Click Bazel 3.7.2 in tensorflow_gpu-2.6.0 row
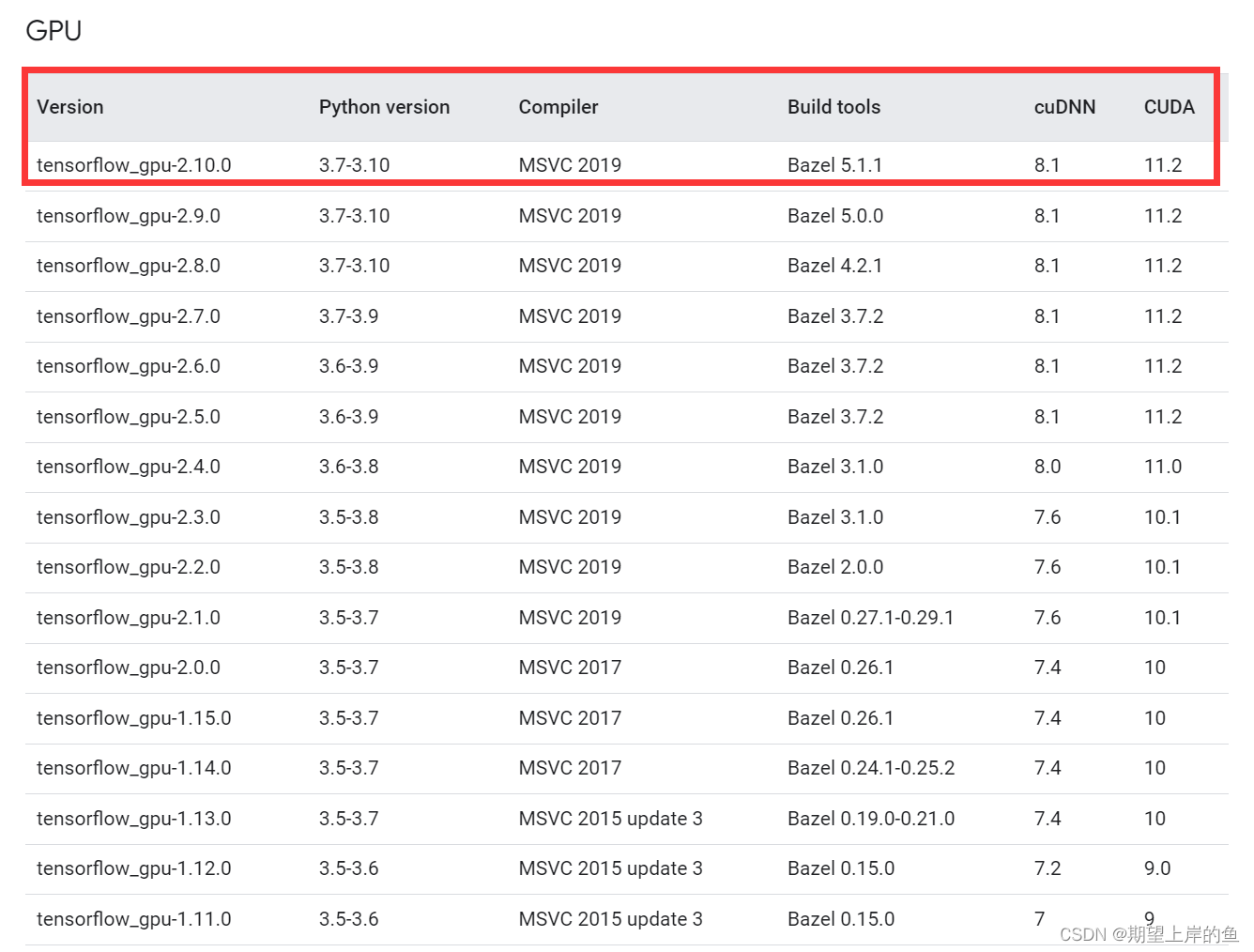Screen dimensions: 1254x952 pos(835,366)
